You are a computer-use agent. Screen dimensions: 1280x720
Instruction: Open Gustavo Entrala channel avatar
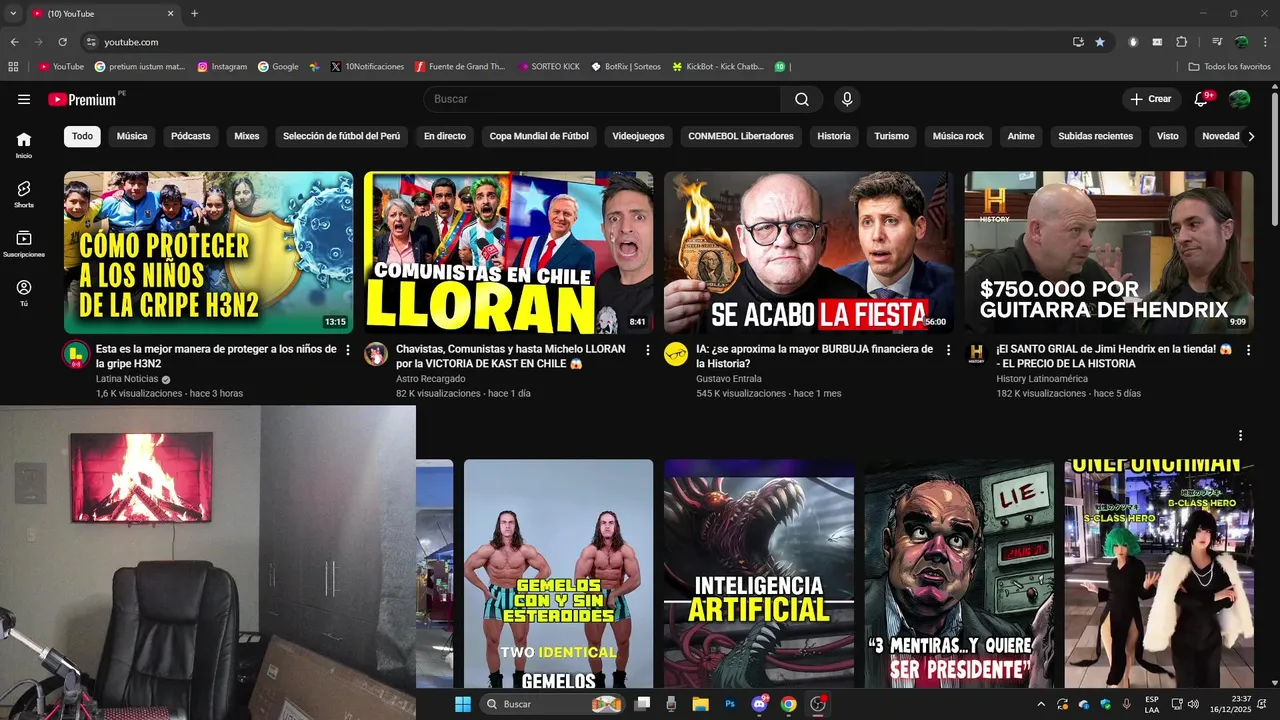(676, 354)
